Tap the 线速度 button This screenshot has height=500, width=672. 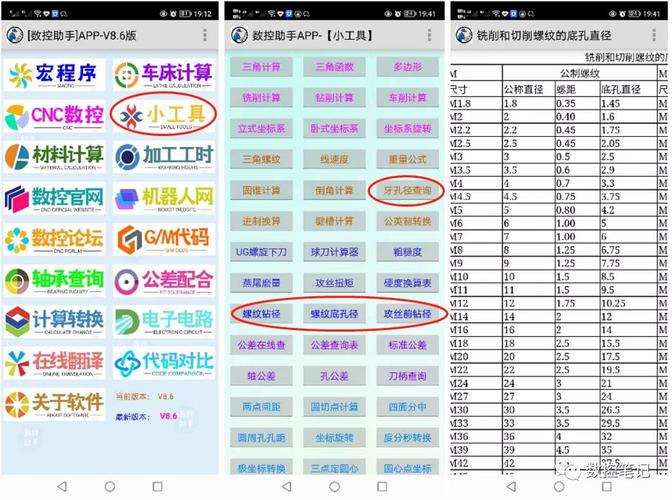coord(334,159)
